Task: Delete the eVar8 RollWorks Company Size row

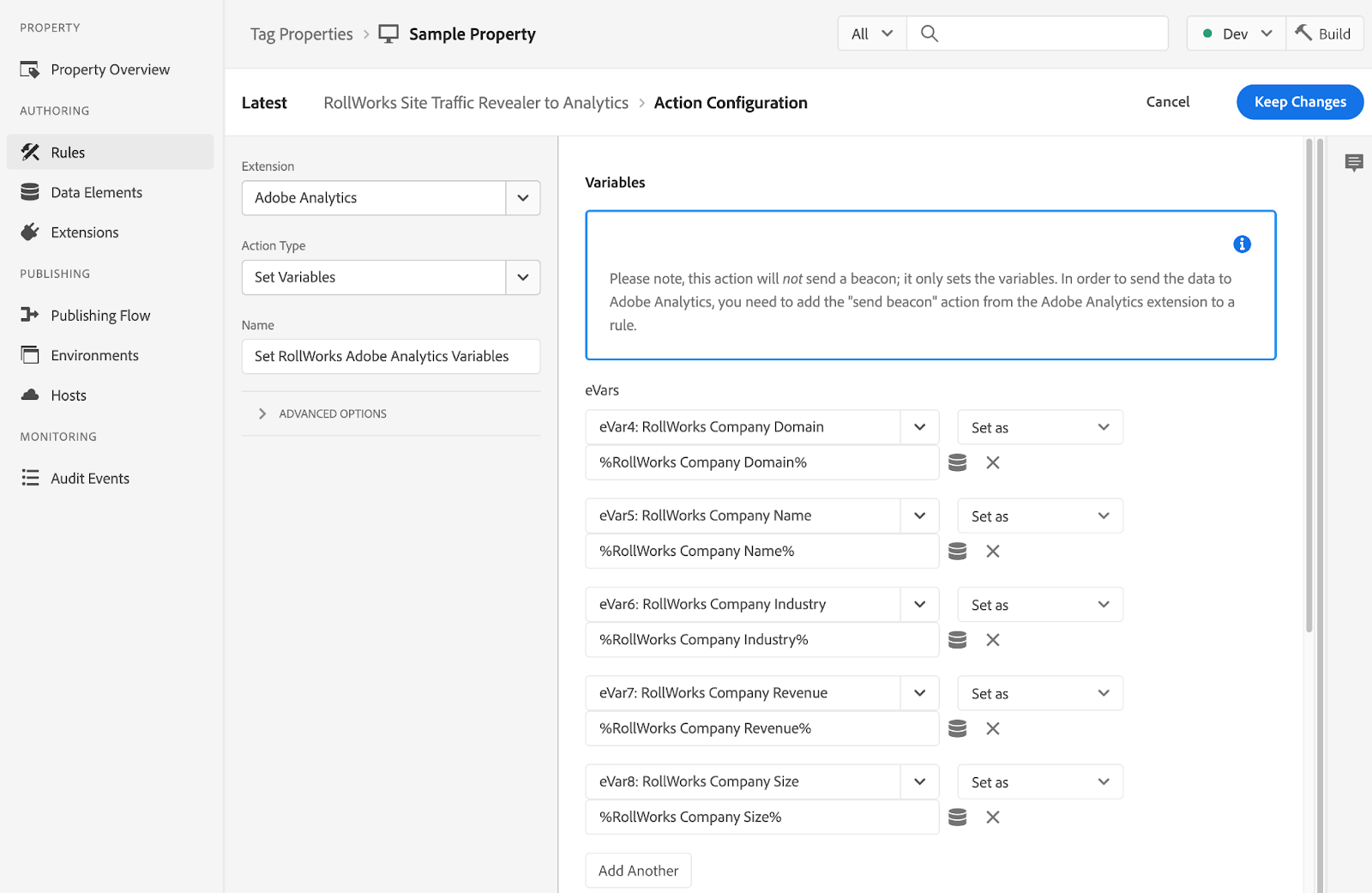Action: coord(992,818)
